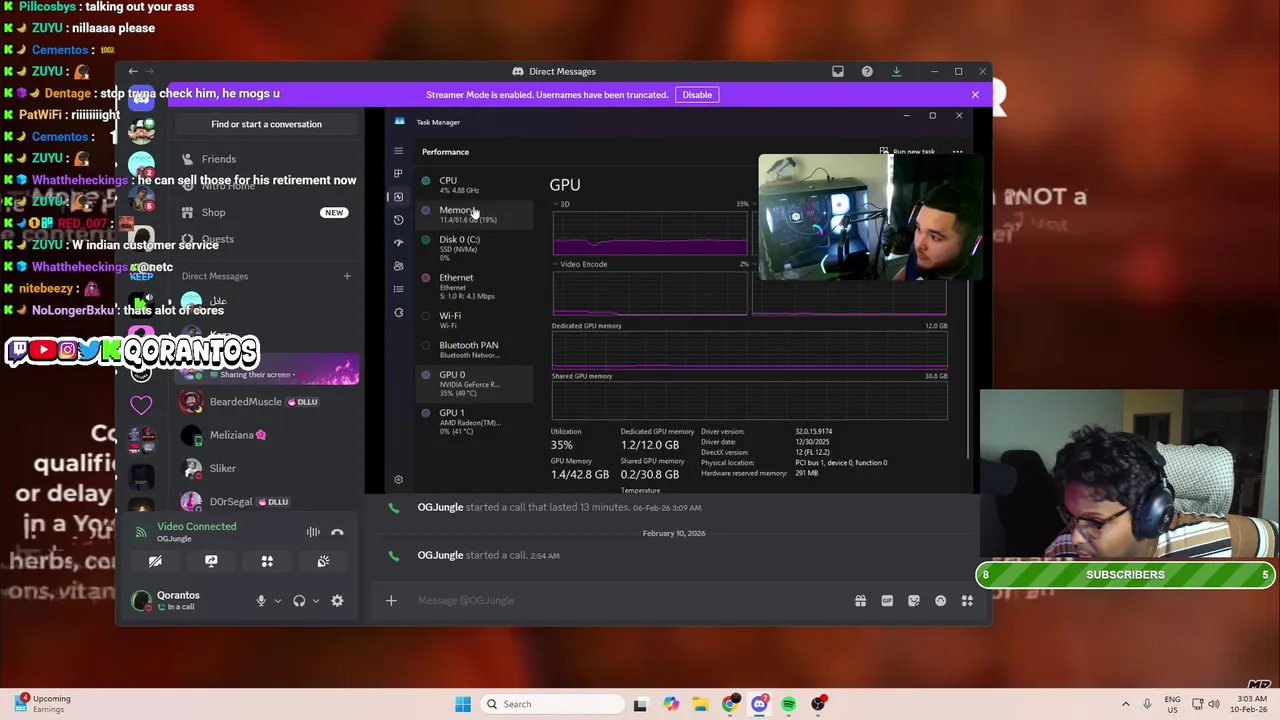Click the Discord update download icon
Viewport: 1280px width, 720px height.
pos(896,71)
